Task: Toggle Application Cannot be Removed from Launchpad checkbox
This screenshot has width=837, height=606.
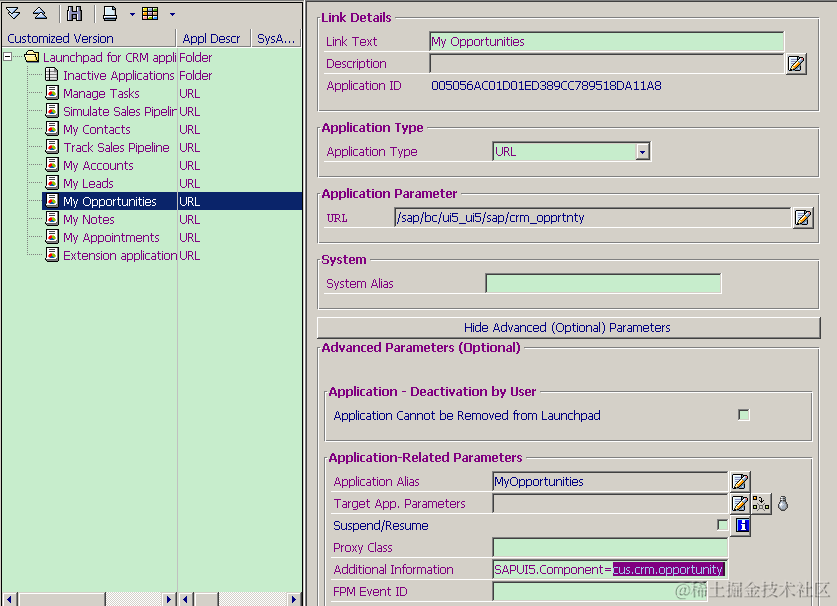Action: [744, 415]
